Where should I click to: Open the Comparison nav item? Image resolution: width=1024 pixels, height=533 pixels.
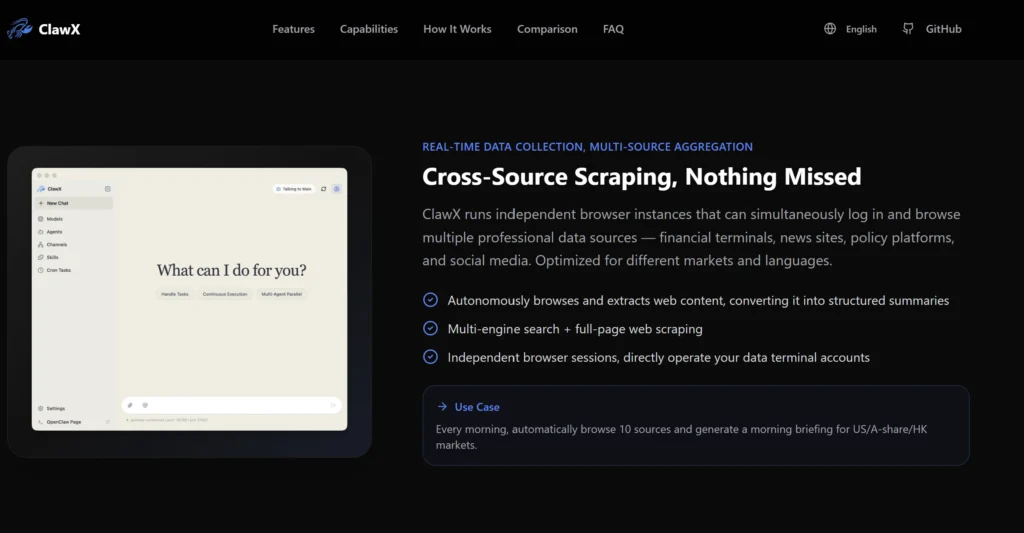point(547,29)
